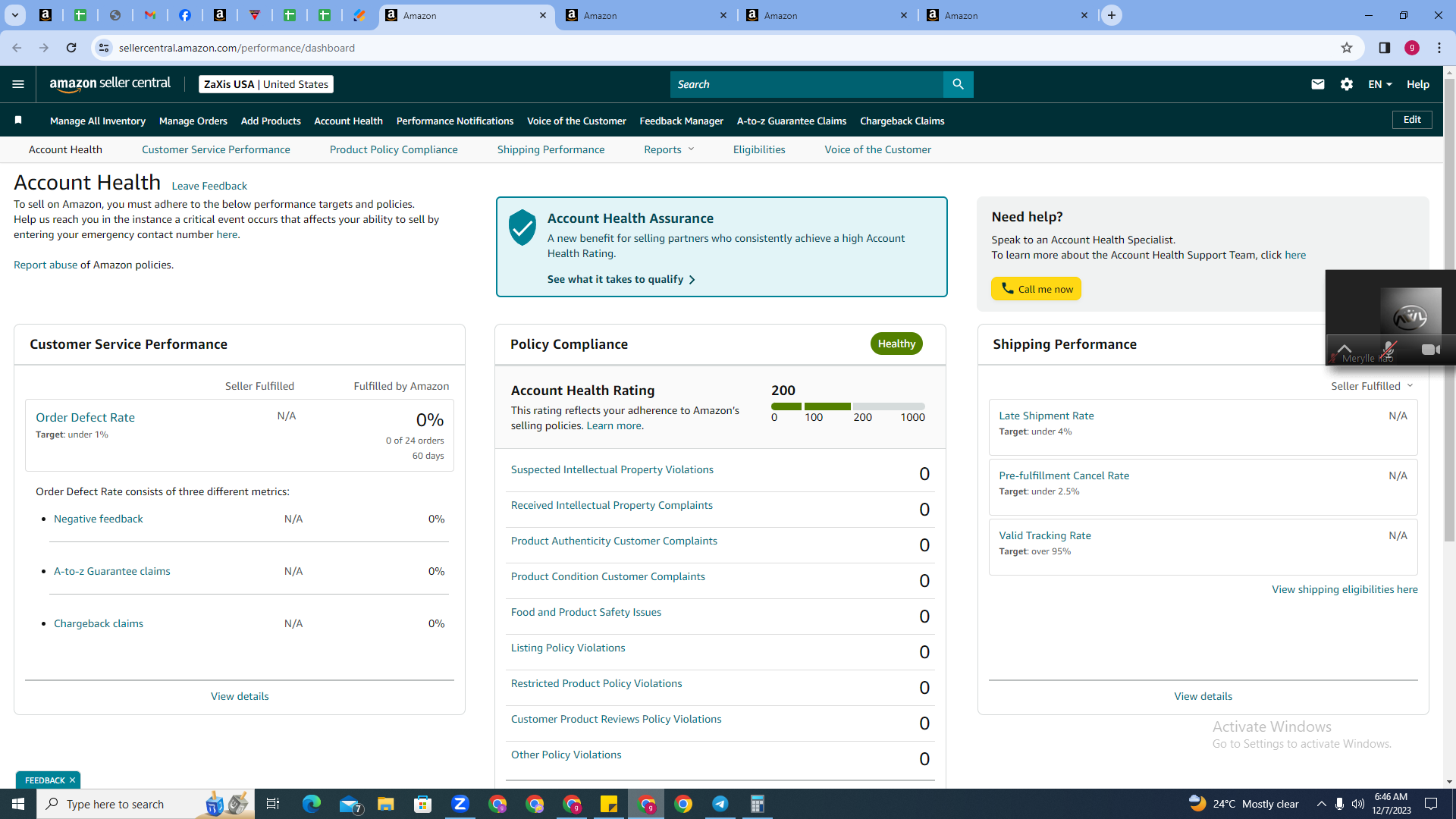Viewport: 1456px width, 819px height.
Task: Open the Report abuse link
Action: tap(45, 265)
